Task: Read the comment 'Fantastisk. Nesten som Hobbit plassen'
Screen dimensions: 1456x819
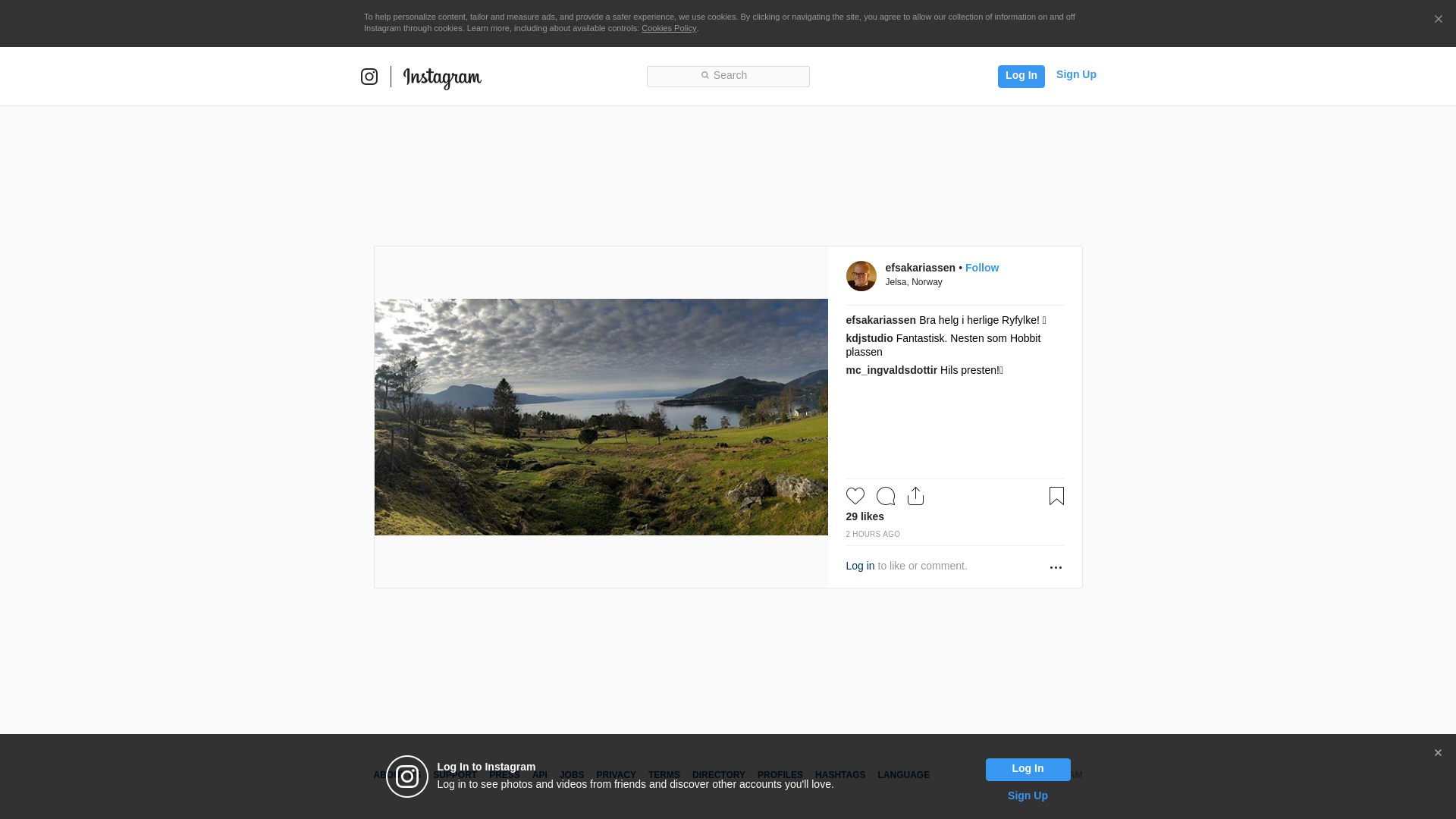Action: click(943, 345)
